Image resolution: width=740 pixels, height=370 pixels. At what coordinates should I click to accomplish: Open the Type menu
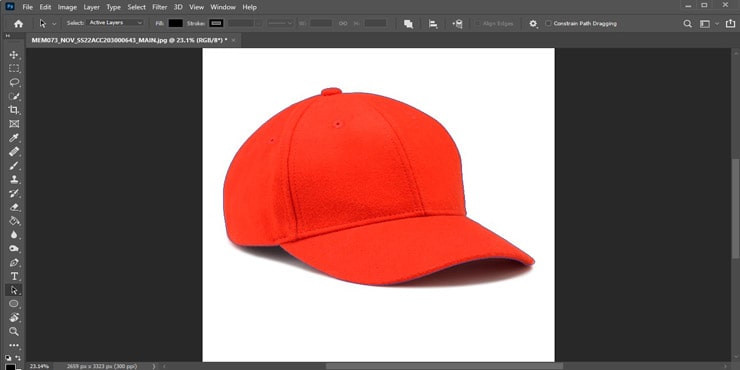pos(113,7)
